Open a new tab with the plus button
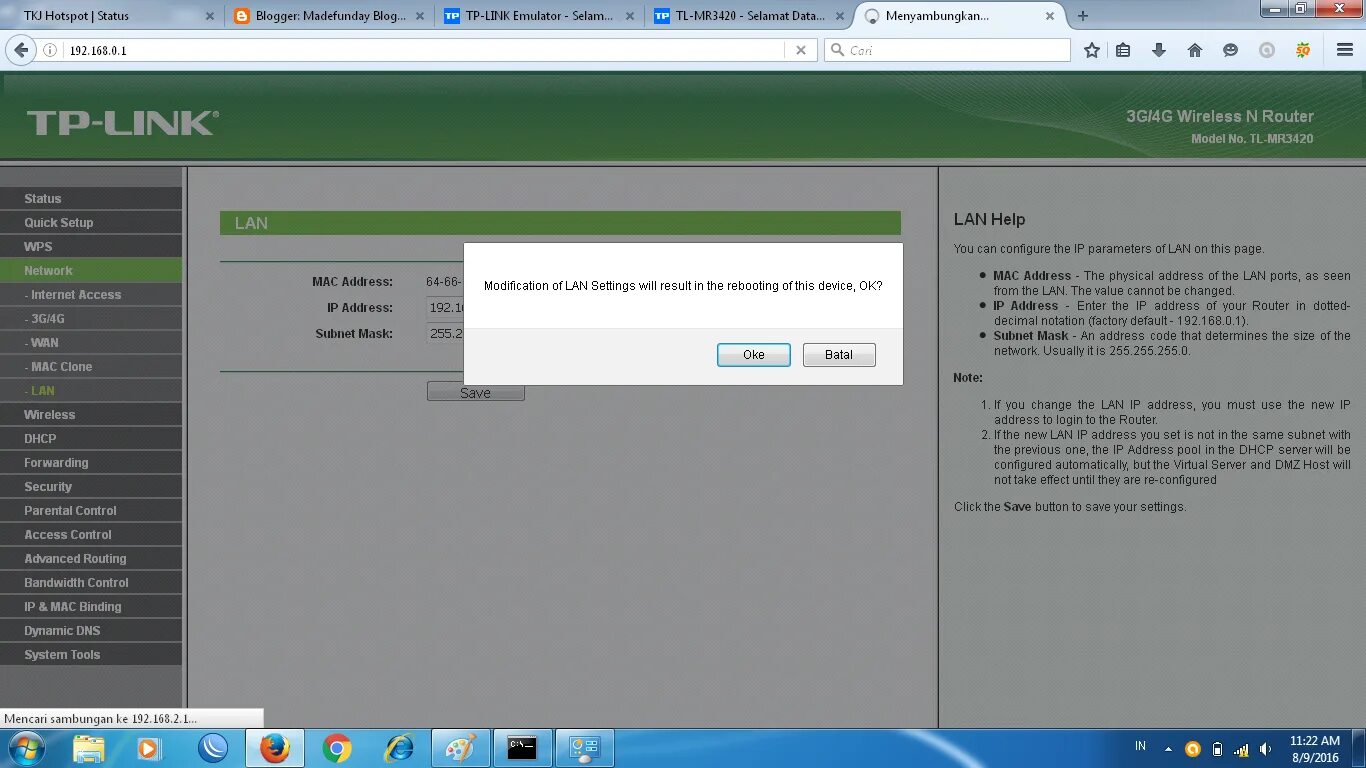This screenshot has width=1366, height=768. (1083, 16)
